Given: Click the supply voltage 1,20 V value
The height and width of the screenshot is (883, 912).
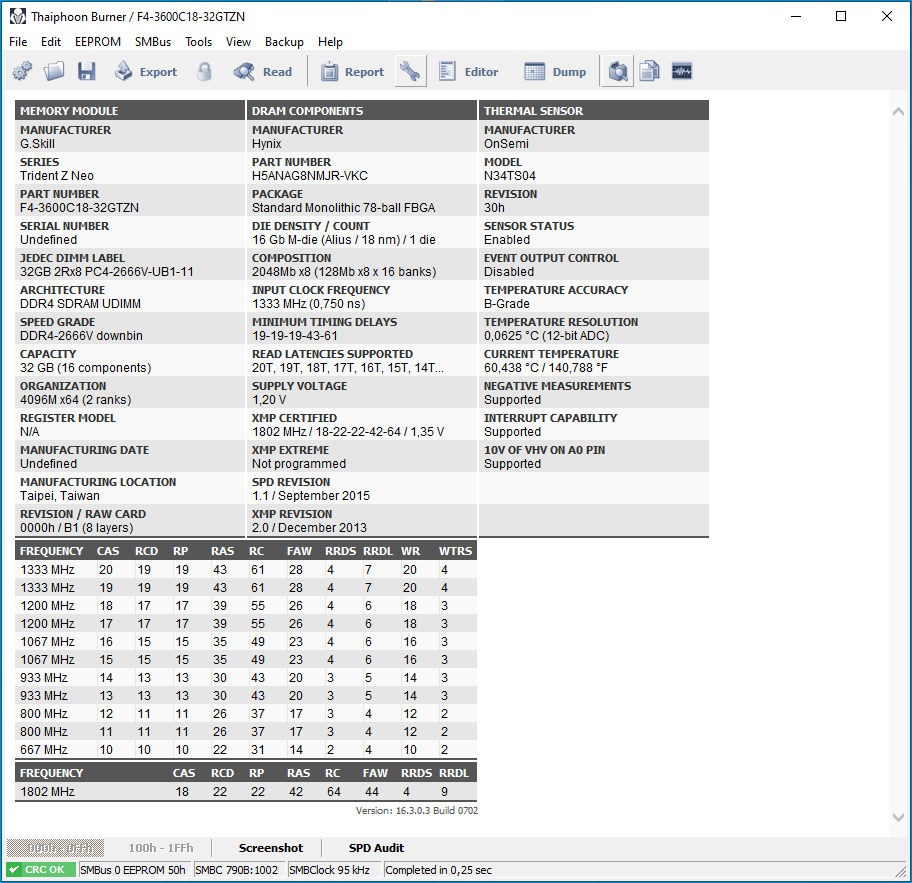Looking at the screenshot, I should pos(269,400).
